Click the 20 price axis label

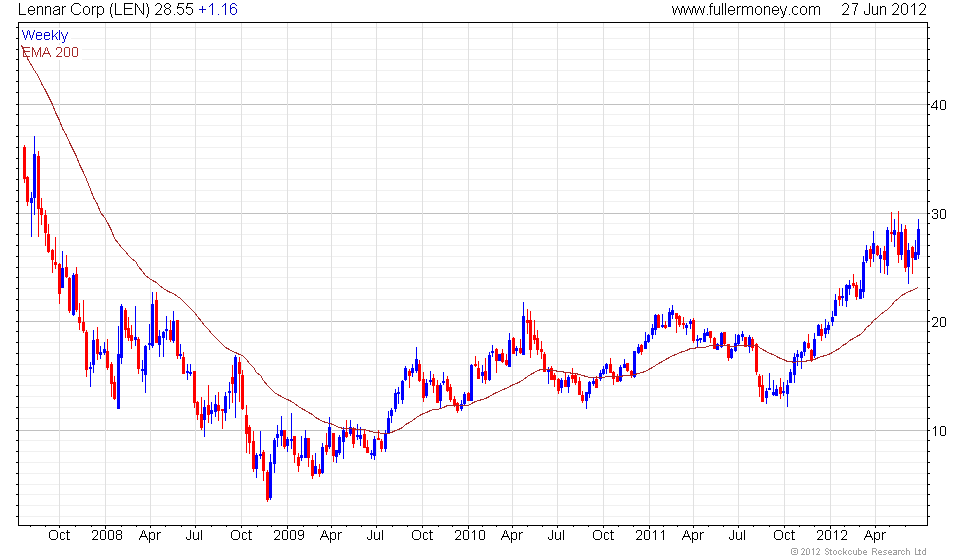point(939,322)
